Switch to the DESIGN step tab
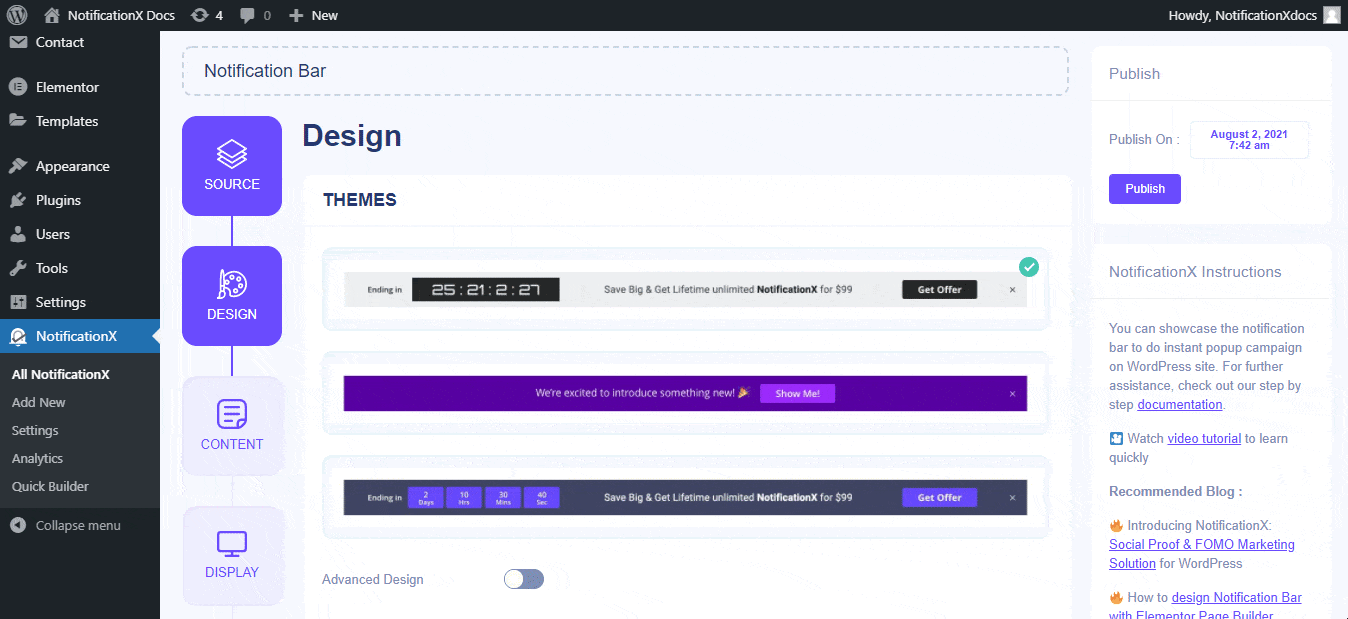The image size is (1348, 619). tap(232, 296)
